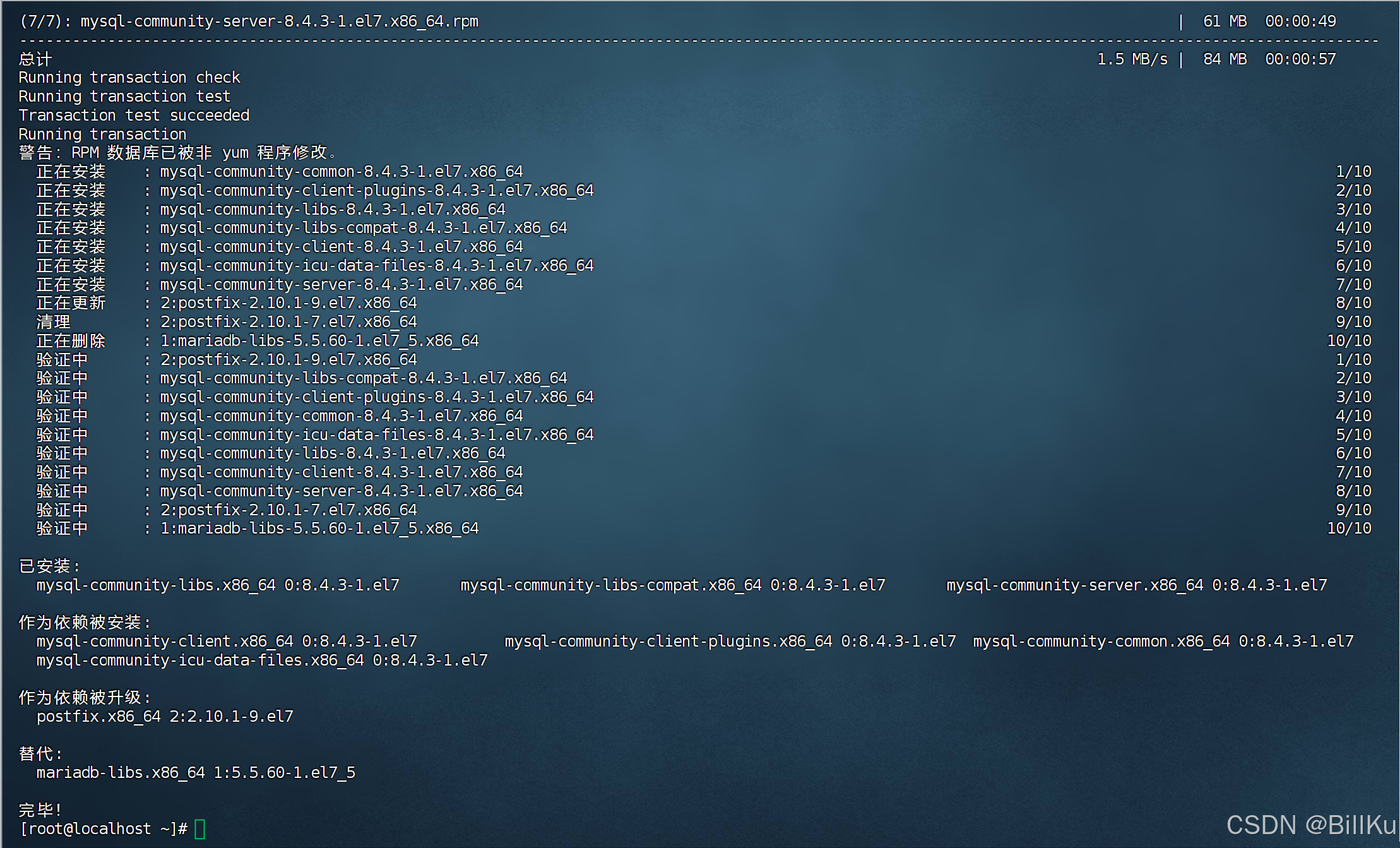Click the '完毕!' completion message
Image resolution: width=1400 pixels, height=848 pixels.
pyautogui.click(x=40, y=809)
